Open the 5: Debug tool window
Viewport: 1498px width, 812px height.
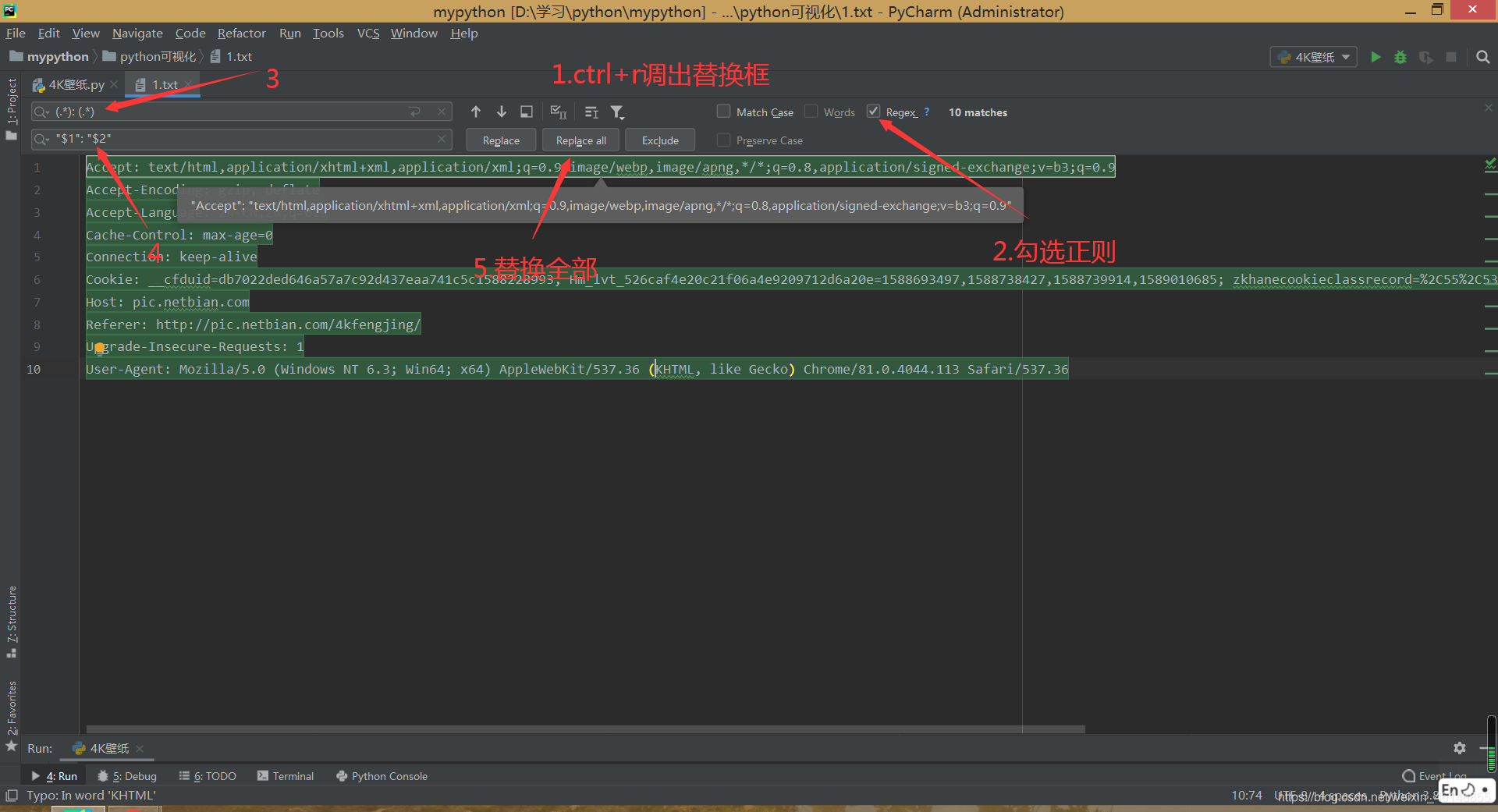[127, 776]
